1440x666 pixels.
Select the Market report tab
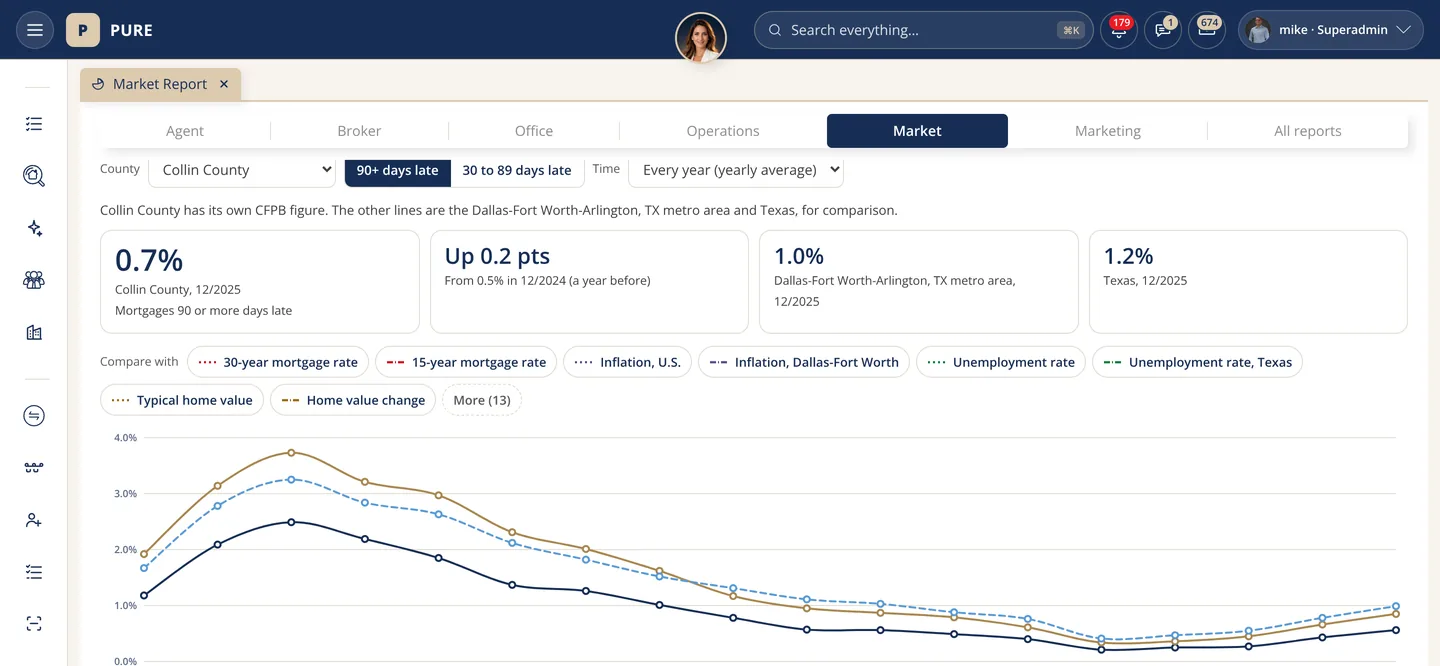[x=917, y=131]
